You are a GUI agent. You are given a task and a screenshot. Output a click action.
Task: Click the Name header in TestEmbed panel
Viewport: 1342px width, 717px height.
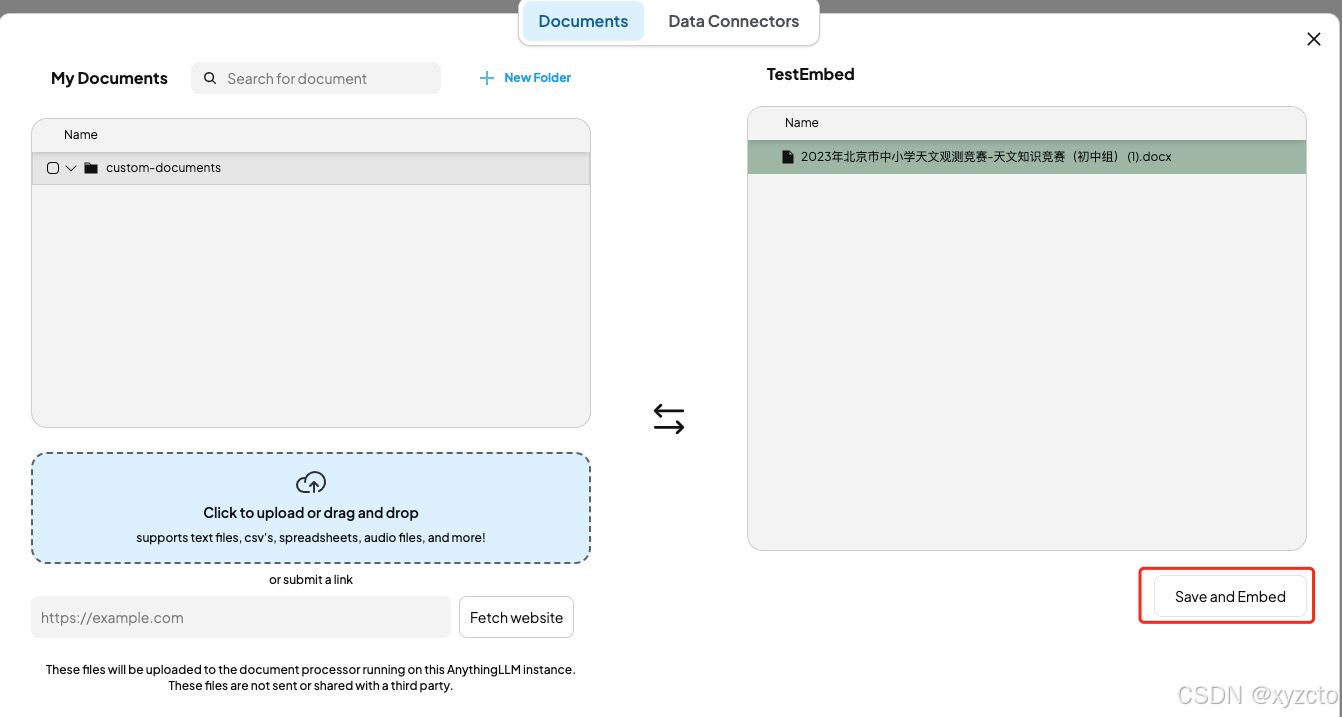pos(802,122)
